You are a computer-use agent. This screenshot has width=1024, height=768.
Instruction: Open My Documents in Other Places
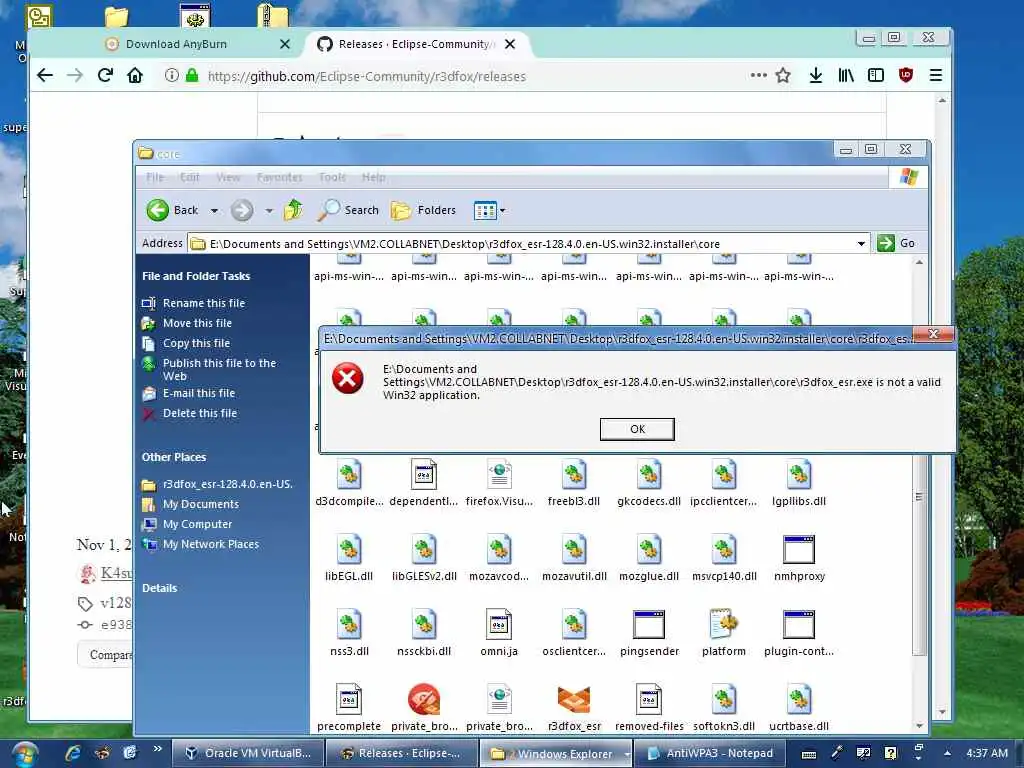coord(200,504)
